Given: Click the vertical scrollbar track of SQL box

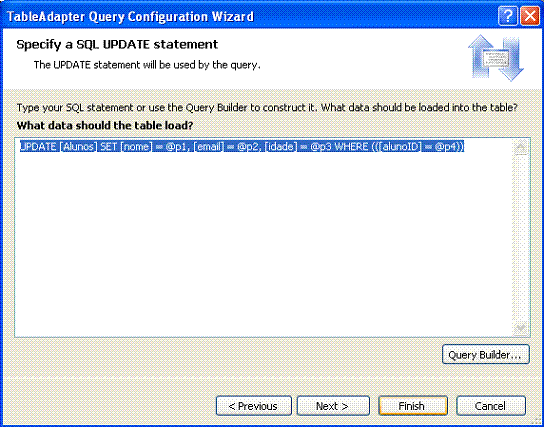Looking at the screenshot, I should click(x=520, y=238).
